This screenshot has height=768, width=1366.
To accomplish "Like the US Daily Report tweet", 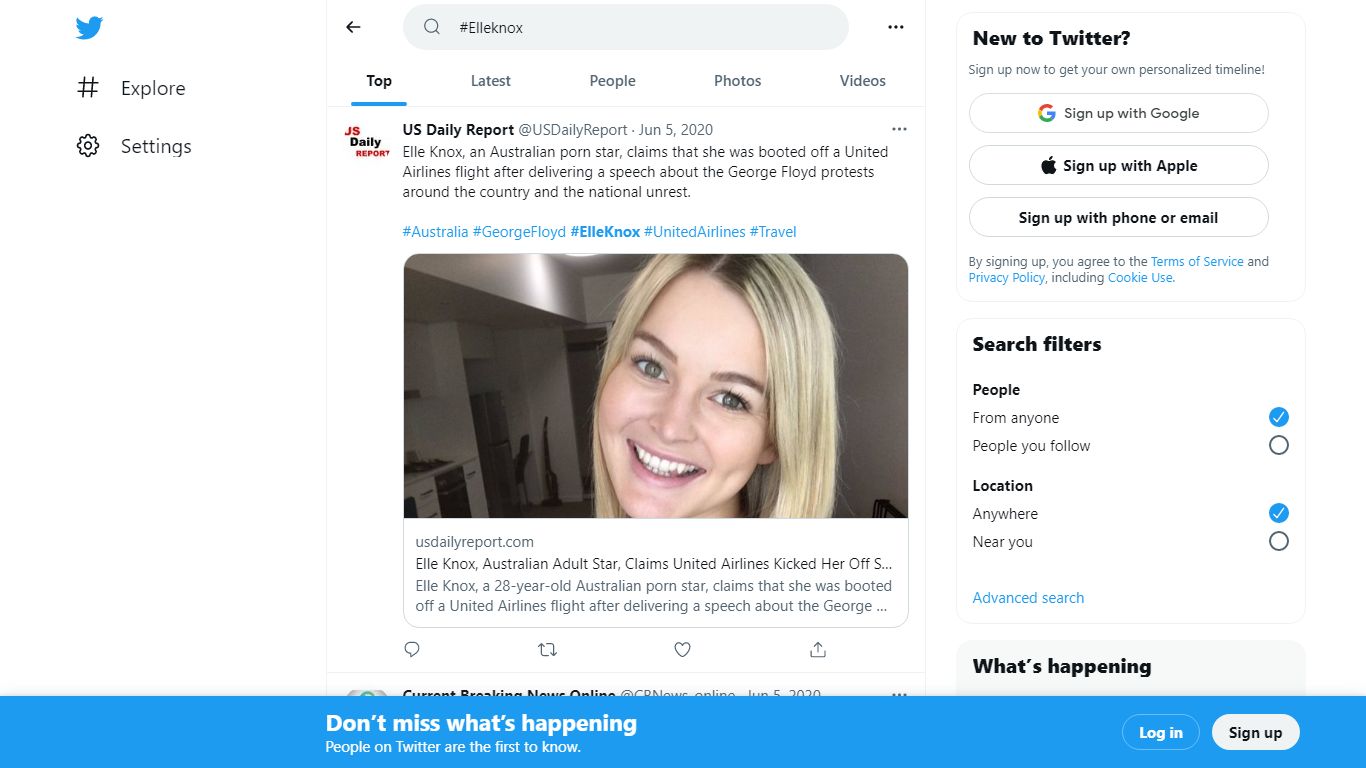I will point(682,650).
